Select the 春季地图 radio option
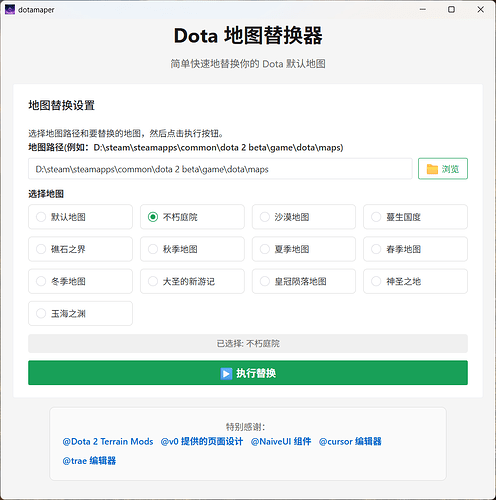This screenshot has width=496, height=500. click(x=415, y=249)
